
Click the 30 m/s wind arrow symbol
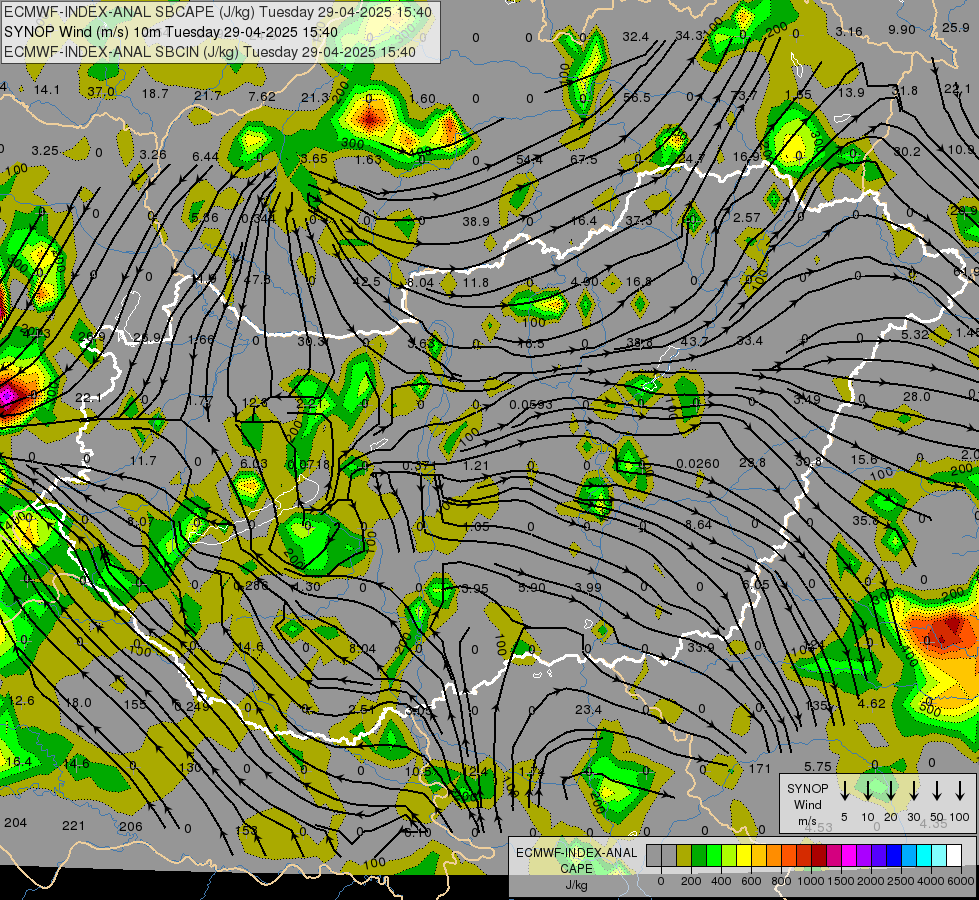(x=914, y=790)
